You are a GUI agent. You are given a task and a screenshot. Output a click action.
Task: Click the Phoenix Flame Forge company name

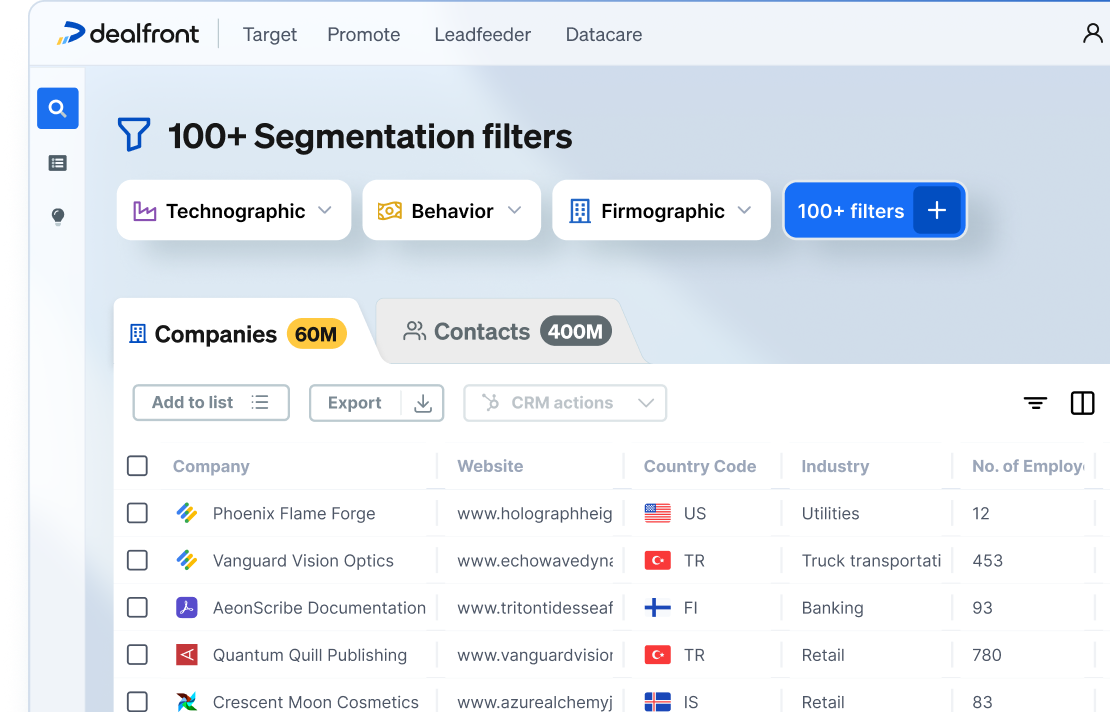(294, 514)
